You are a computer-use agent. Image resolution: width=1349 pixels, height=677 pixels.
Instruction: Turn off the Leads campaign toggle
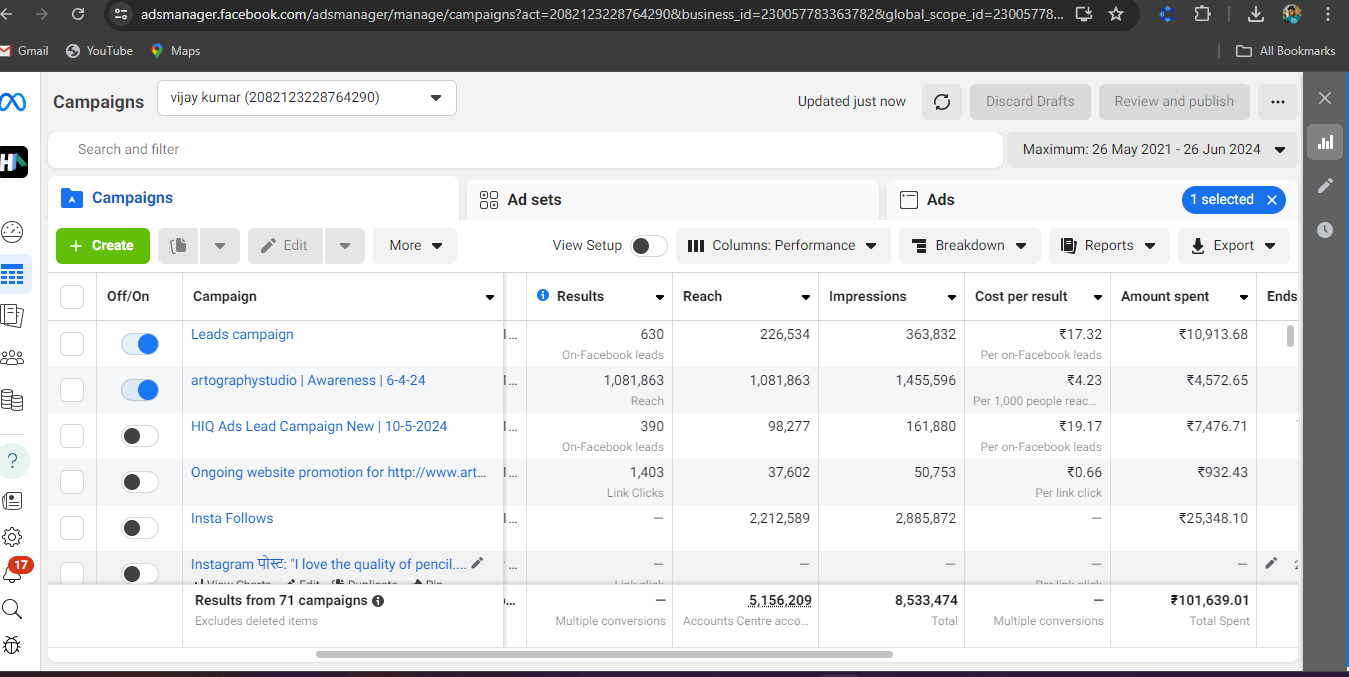click(140, 344)
